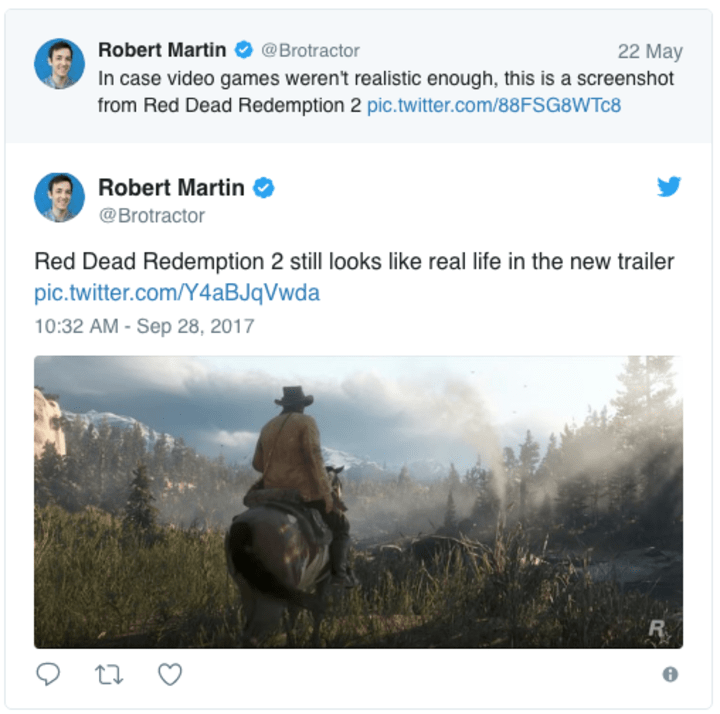Open the 10:32 AM - Sep 28, 2017 timestamp
This screenshot has width=720, height=714.
click(x=144, y=326)
